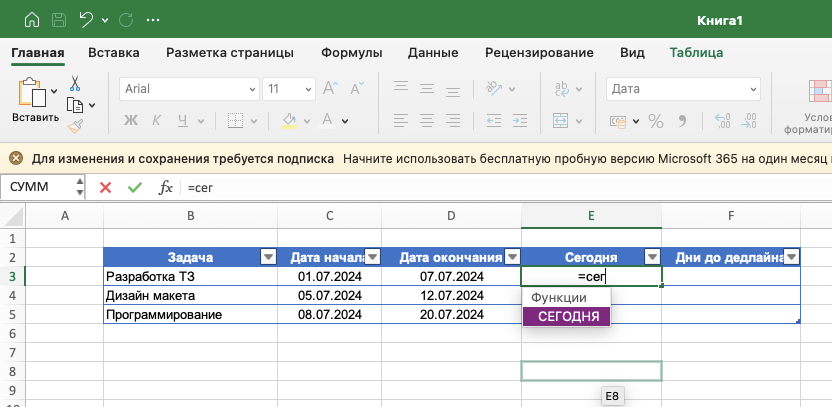Open the Разметка страницы tab
The width and height of the screenshot is (832, 407).
pyautogui.click(x=230, y=53)
